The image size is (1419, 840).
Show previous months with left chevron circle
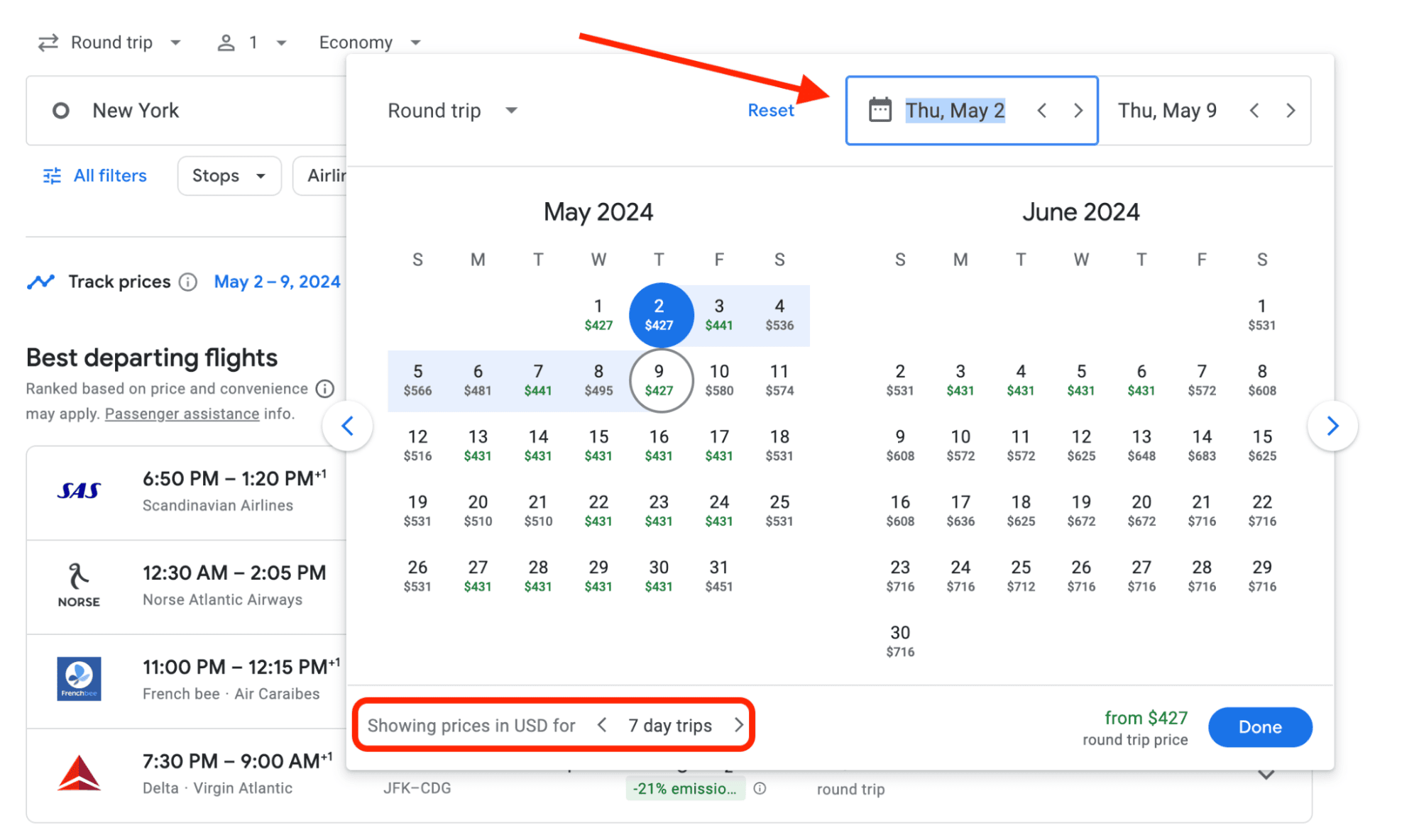tap(347, 426)
